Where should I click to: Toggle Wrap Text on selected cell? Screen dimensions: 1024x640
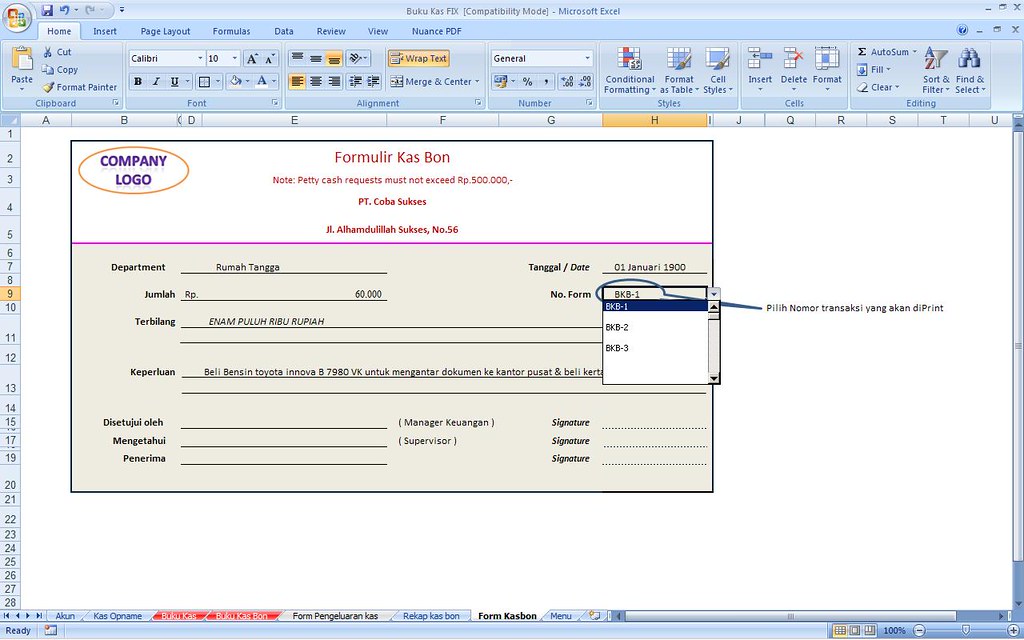coord(419,59)
